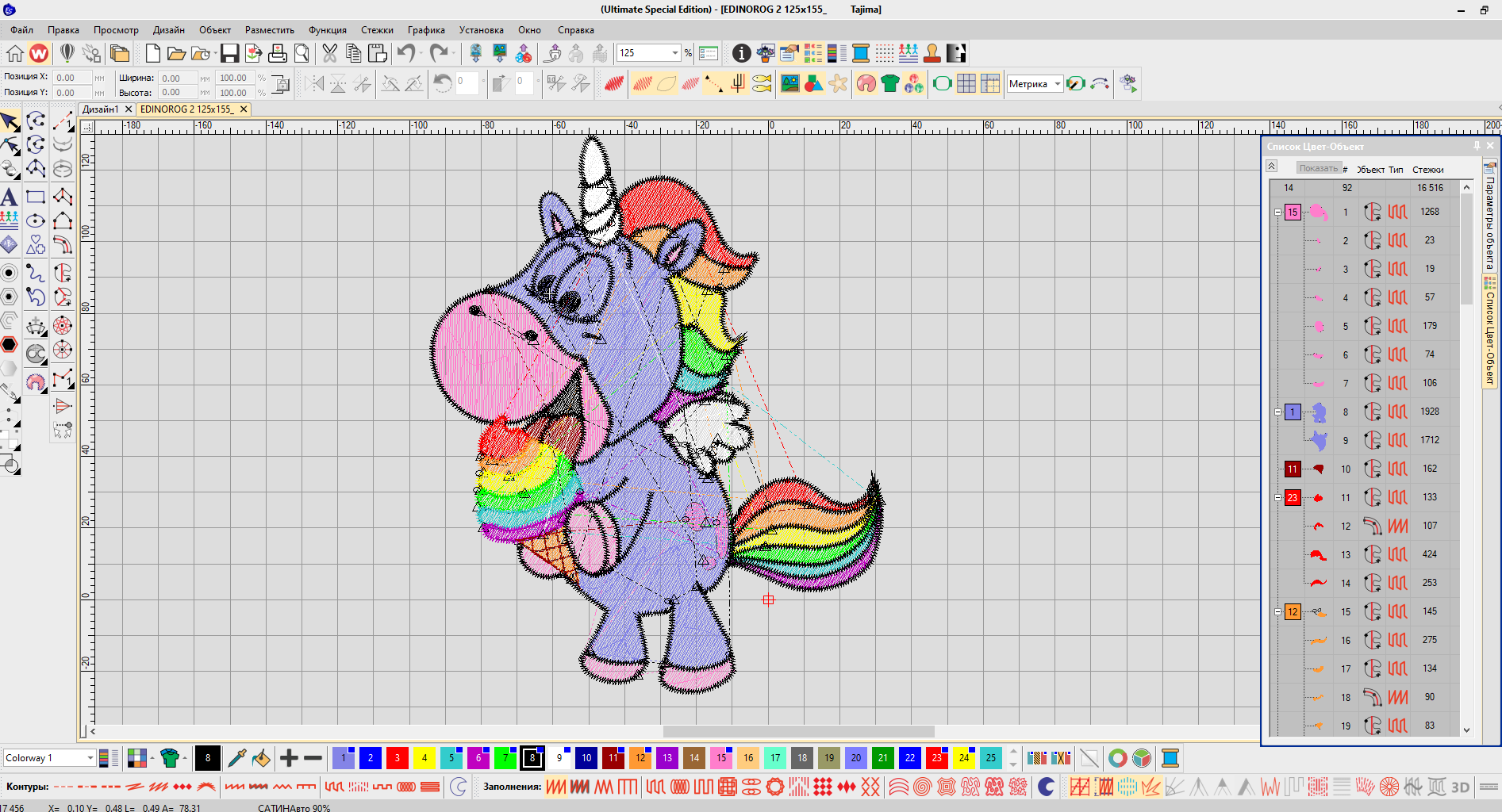Click the Undo arrow icon

click(x=406, y=53)
